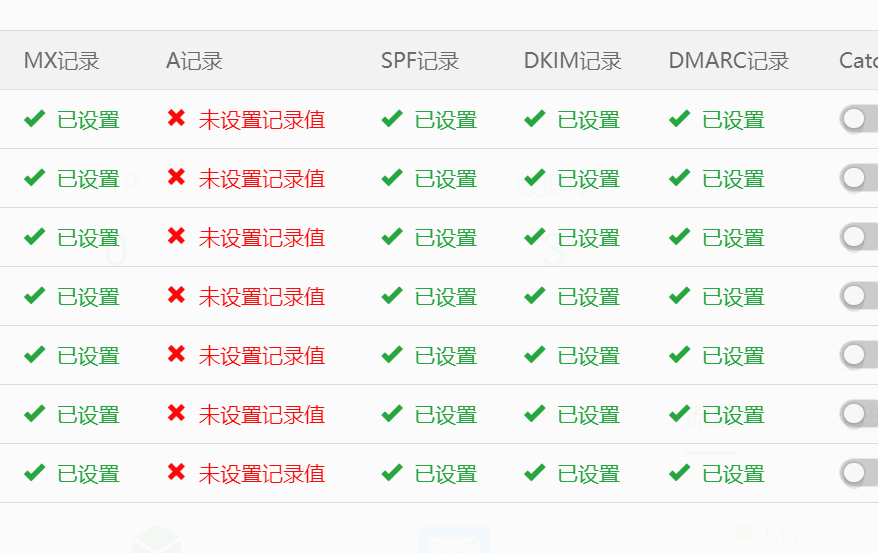878x553 pixels.
Task: Select the A记录 column header
Action: pyautogui.click(x=194, y=61)
